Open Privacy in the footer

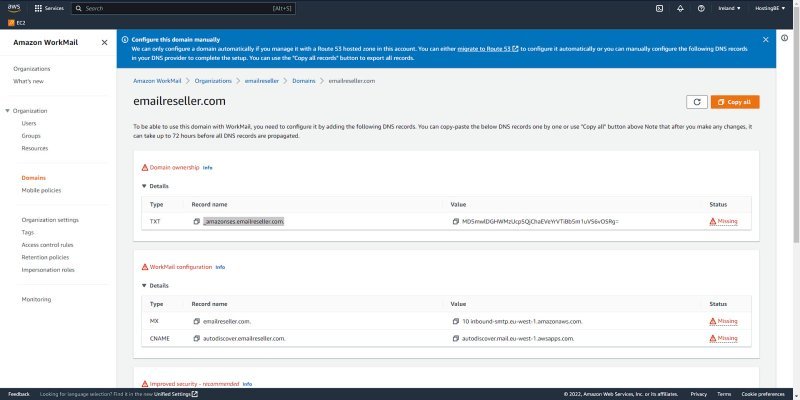pos(698,394)
